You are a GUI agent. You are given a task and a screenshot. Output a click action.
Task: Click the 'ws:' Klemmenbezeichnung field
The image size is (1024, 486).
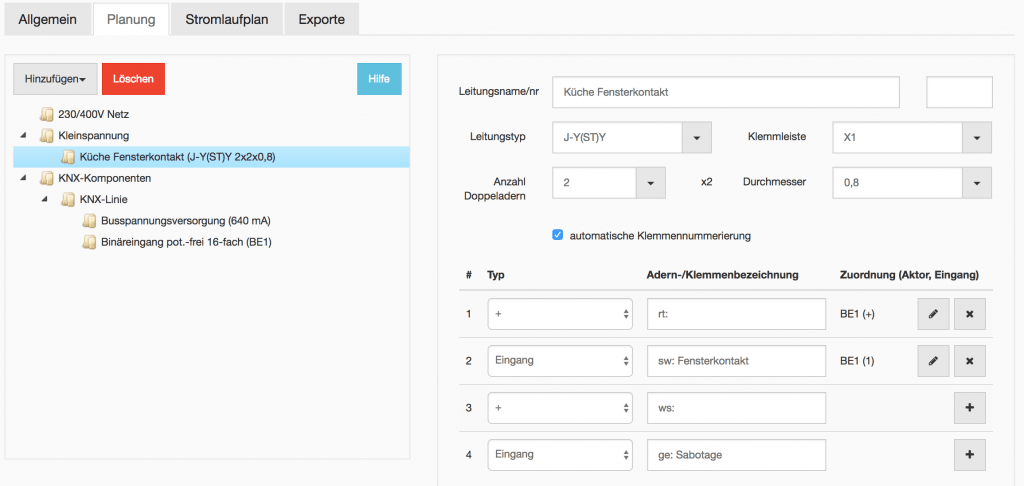click(x=737, y=408)
